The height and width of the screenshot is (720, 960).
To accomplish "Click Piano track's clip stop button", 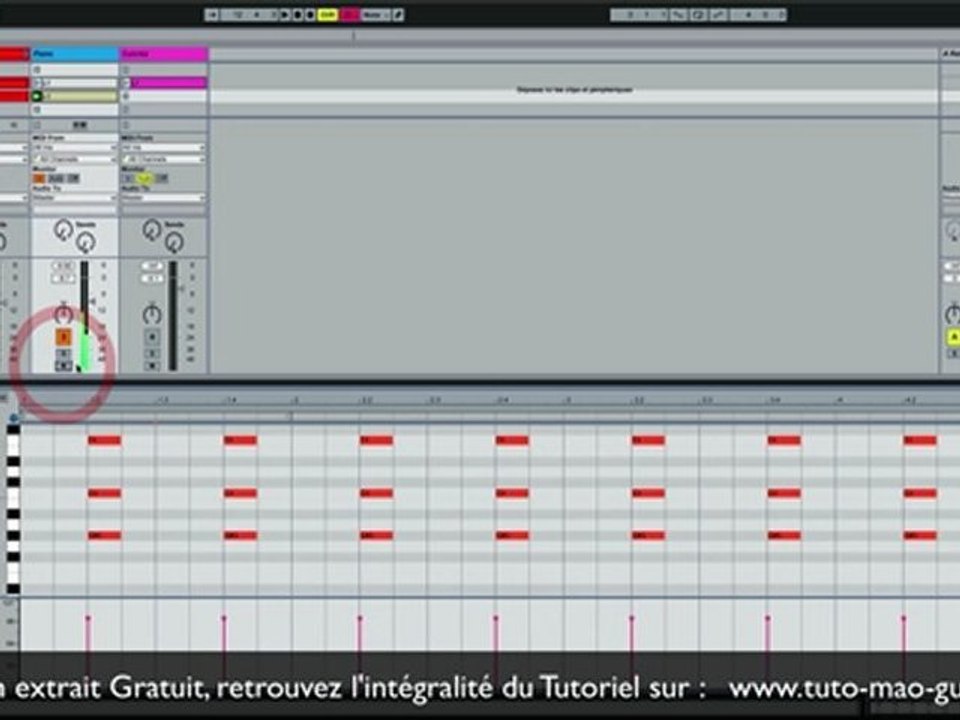I will 37,124.
